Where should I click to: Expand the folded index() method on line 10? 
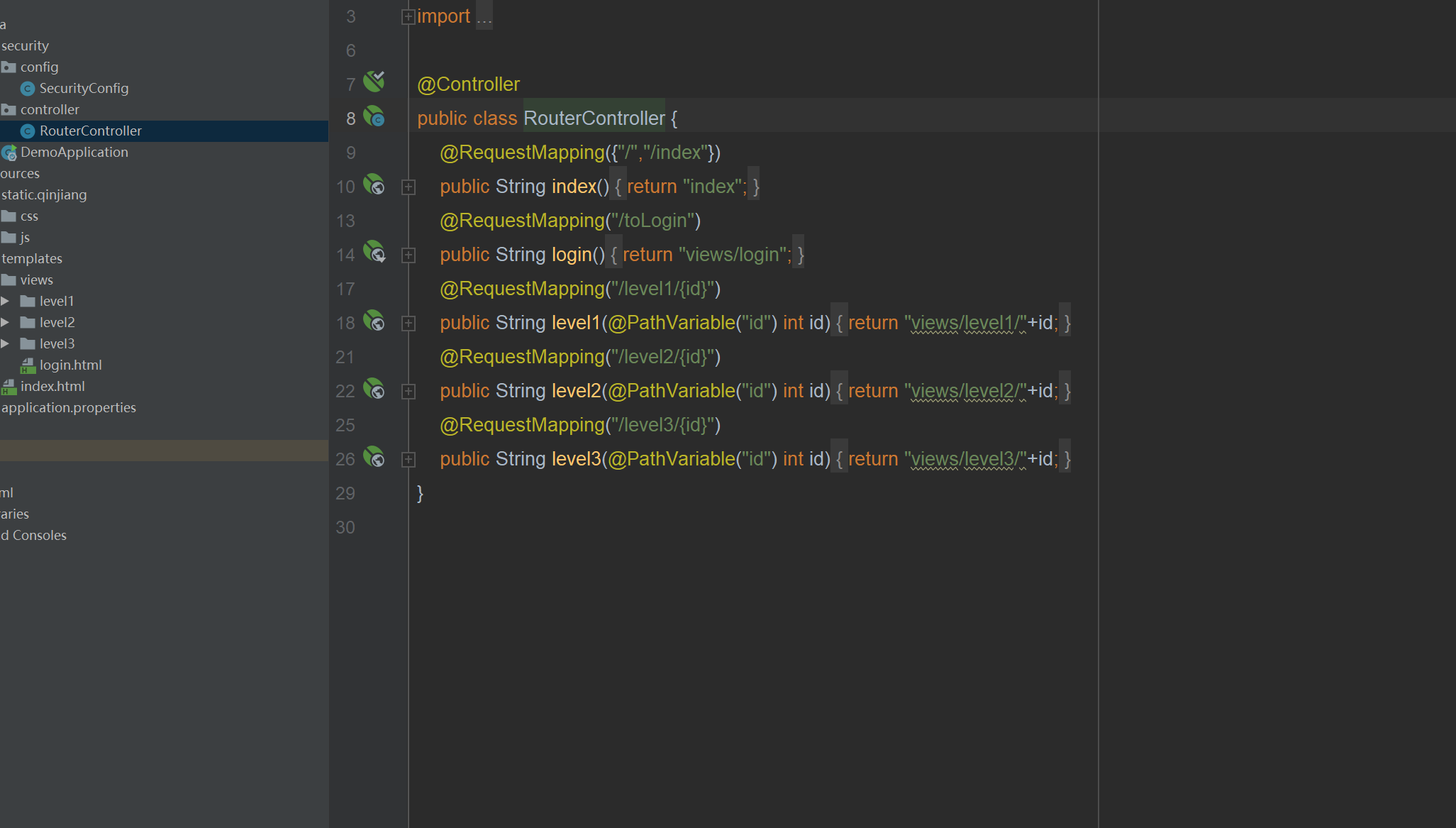(x=408, y=187)
